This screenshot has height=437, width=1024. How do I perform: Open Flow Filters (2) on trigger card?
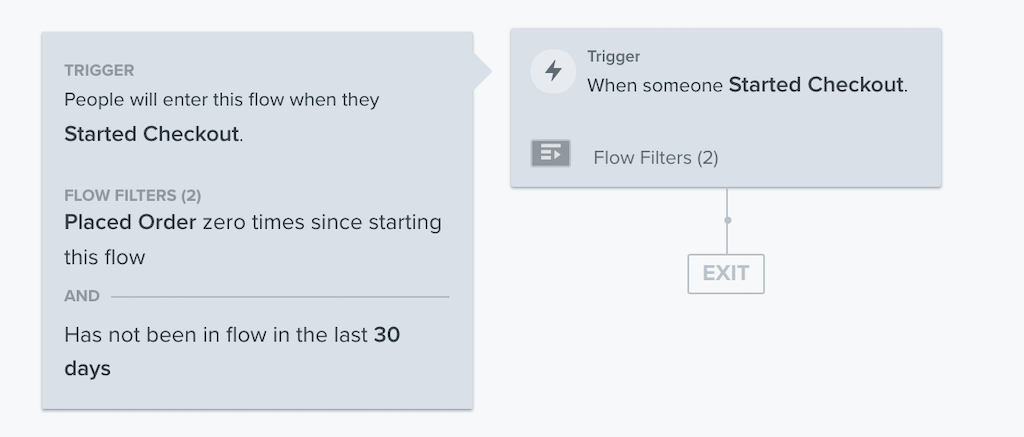click(x=656, y=157)
